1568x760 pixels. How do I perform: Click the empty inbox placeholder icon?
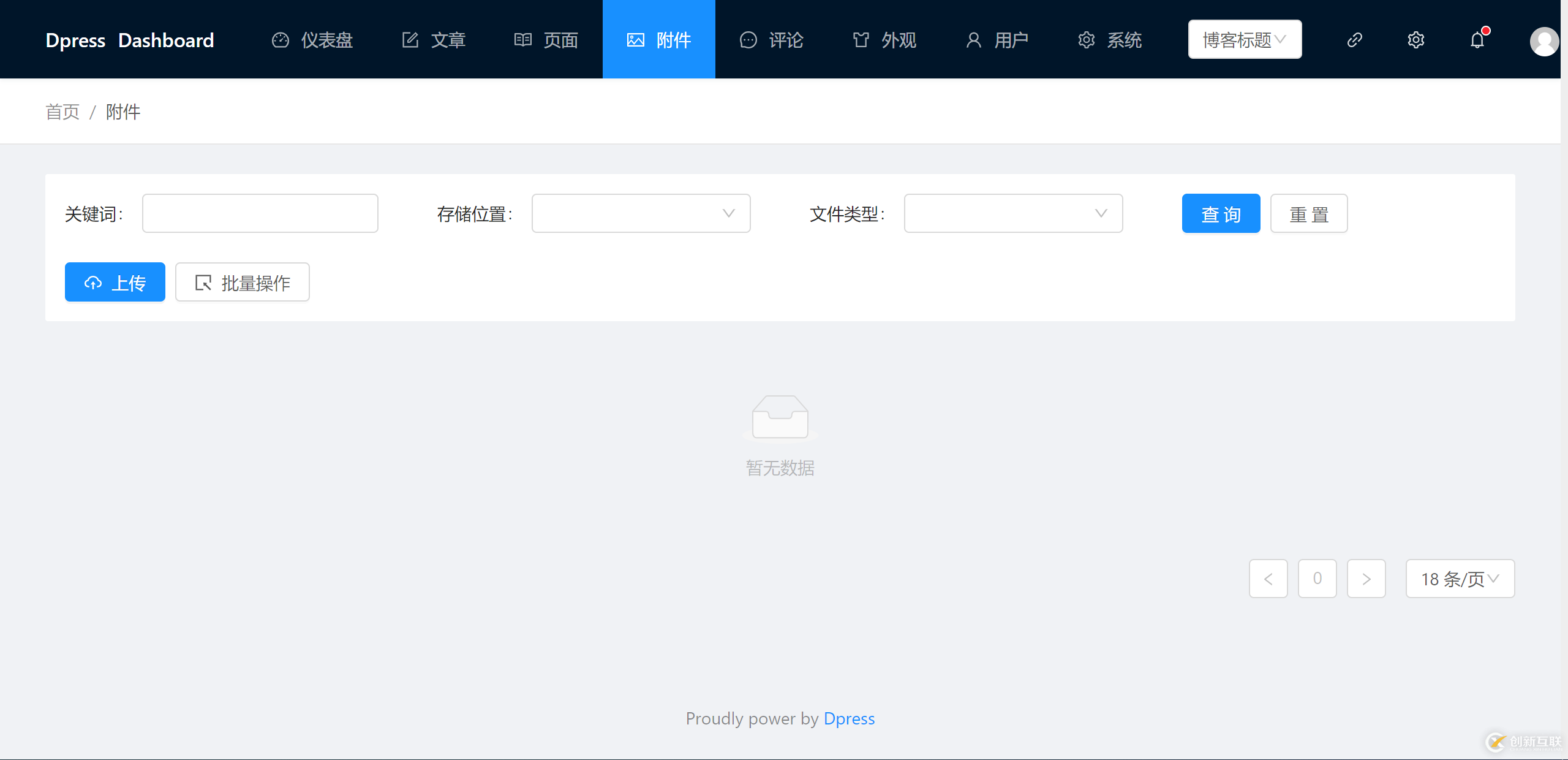point(780,417)
